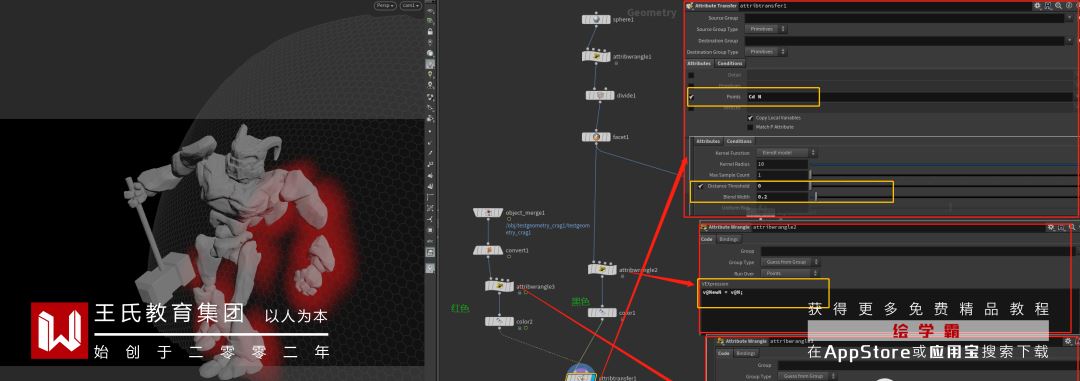Select the convert1 node icon
The height and width of the screenshot is (381, 1080).
click(x=488, y=250)
